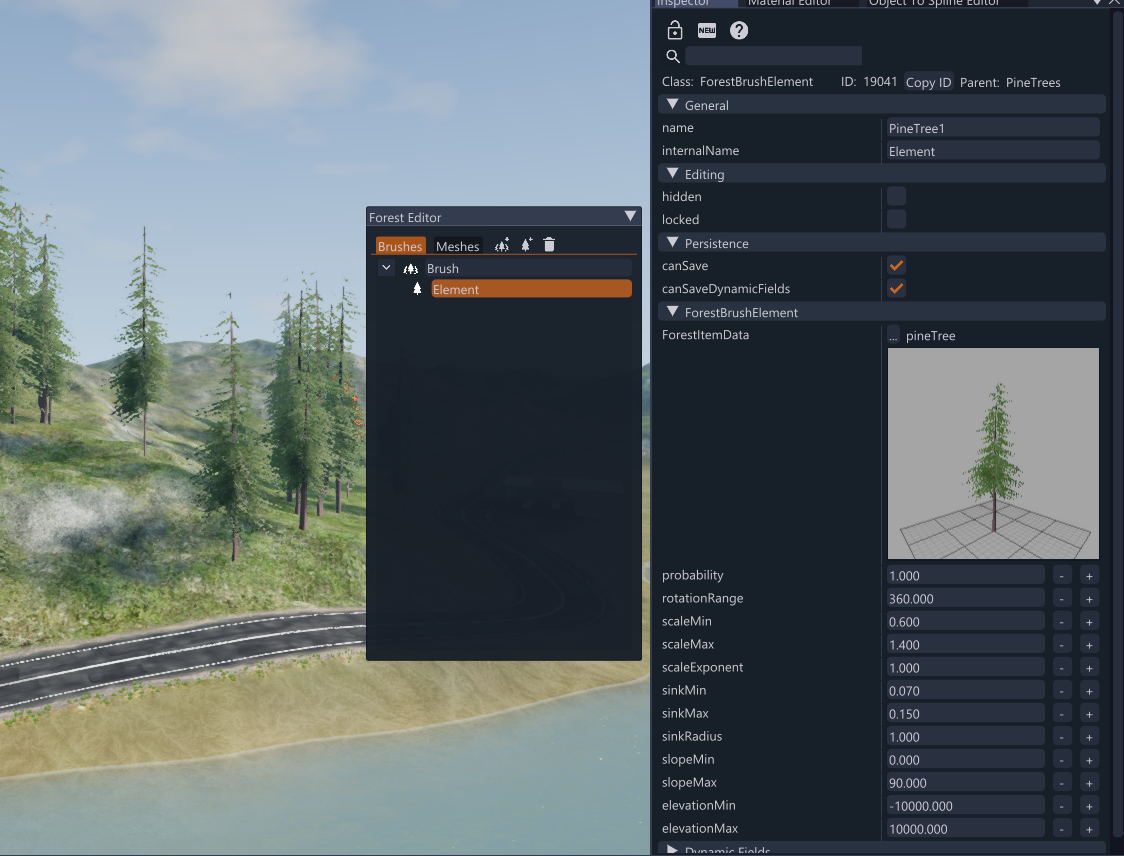This screenshot has width=1124, height=856.
Task: Click the pineTree ForestItemData value text
Action: [930, 336]
